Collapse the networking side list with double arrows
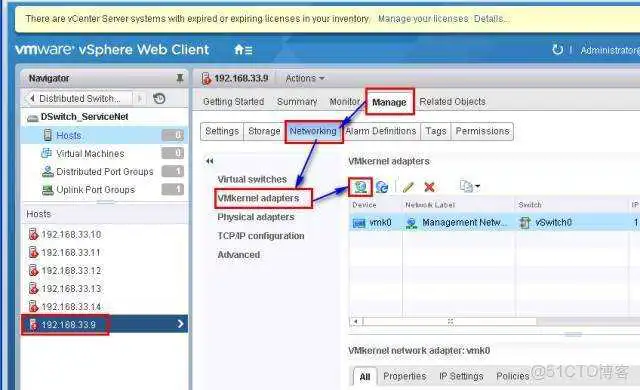Image resolution: width=640 pixels, height=390 pixels. (x=210, y=161)
